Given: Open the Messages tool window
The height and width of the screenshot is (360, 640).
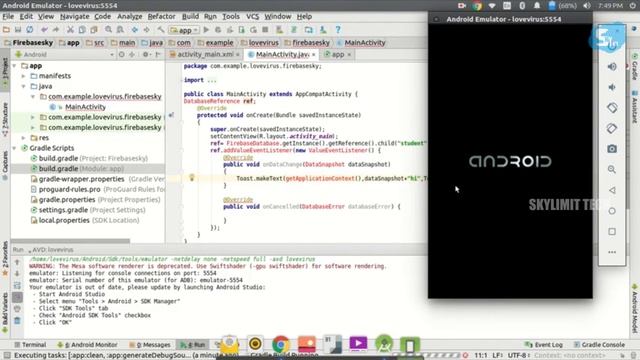Looking at the screenshot, I should click(x=150, y=344).
